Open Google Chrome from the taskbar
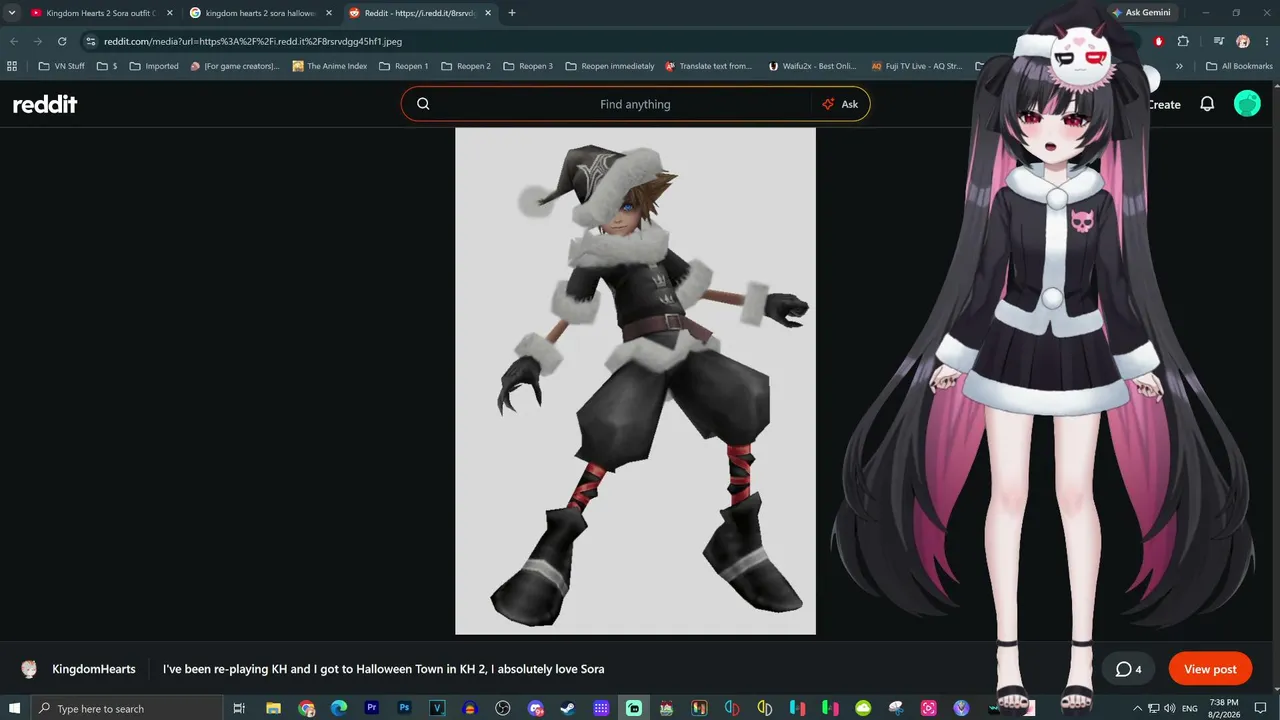 306,708
